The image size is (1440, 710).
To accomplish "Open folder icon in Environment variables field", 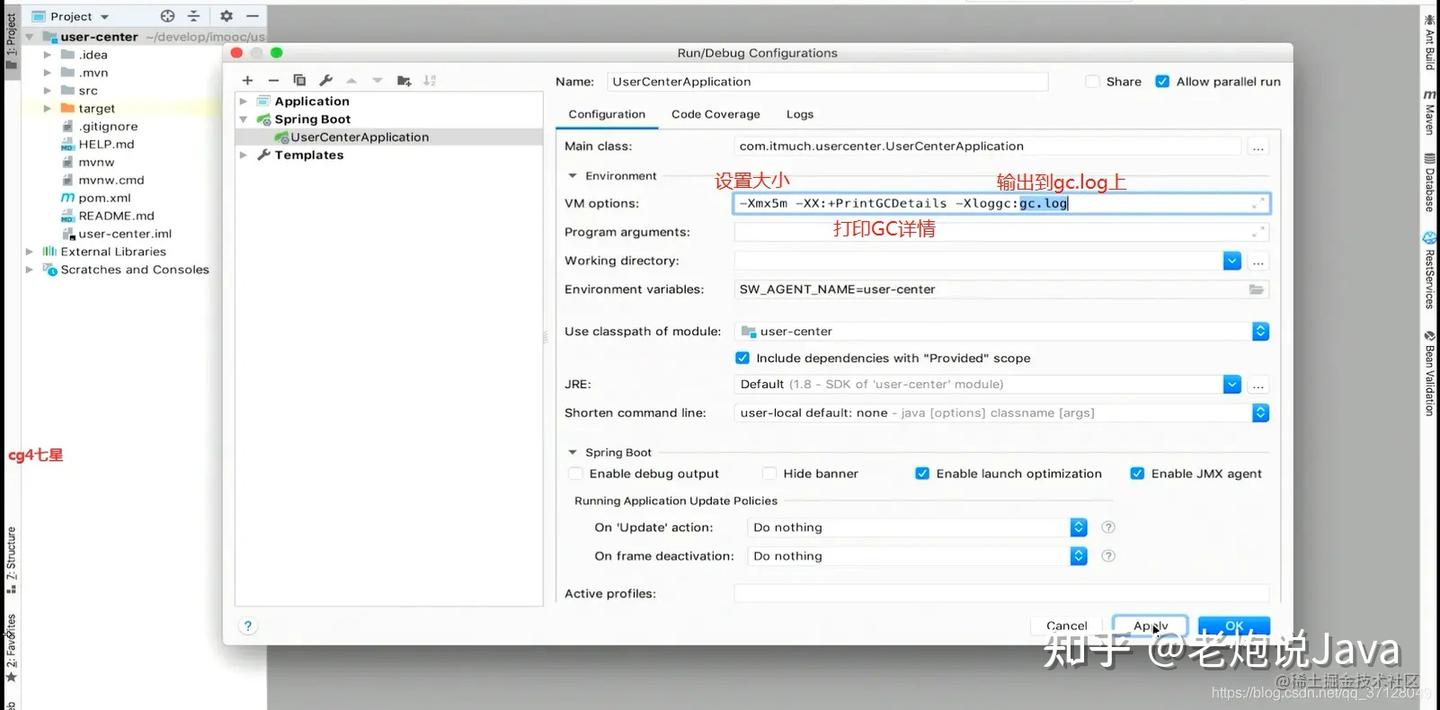I will point(1256,289).
